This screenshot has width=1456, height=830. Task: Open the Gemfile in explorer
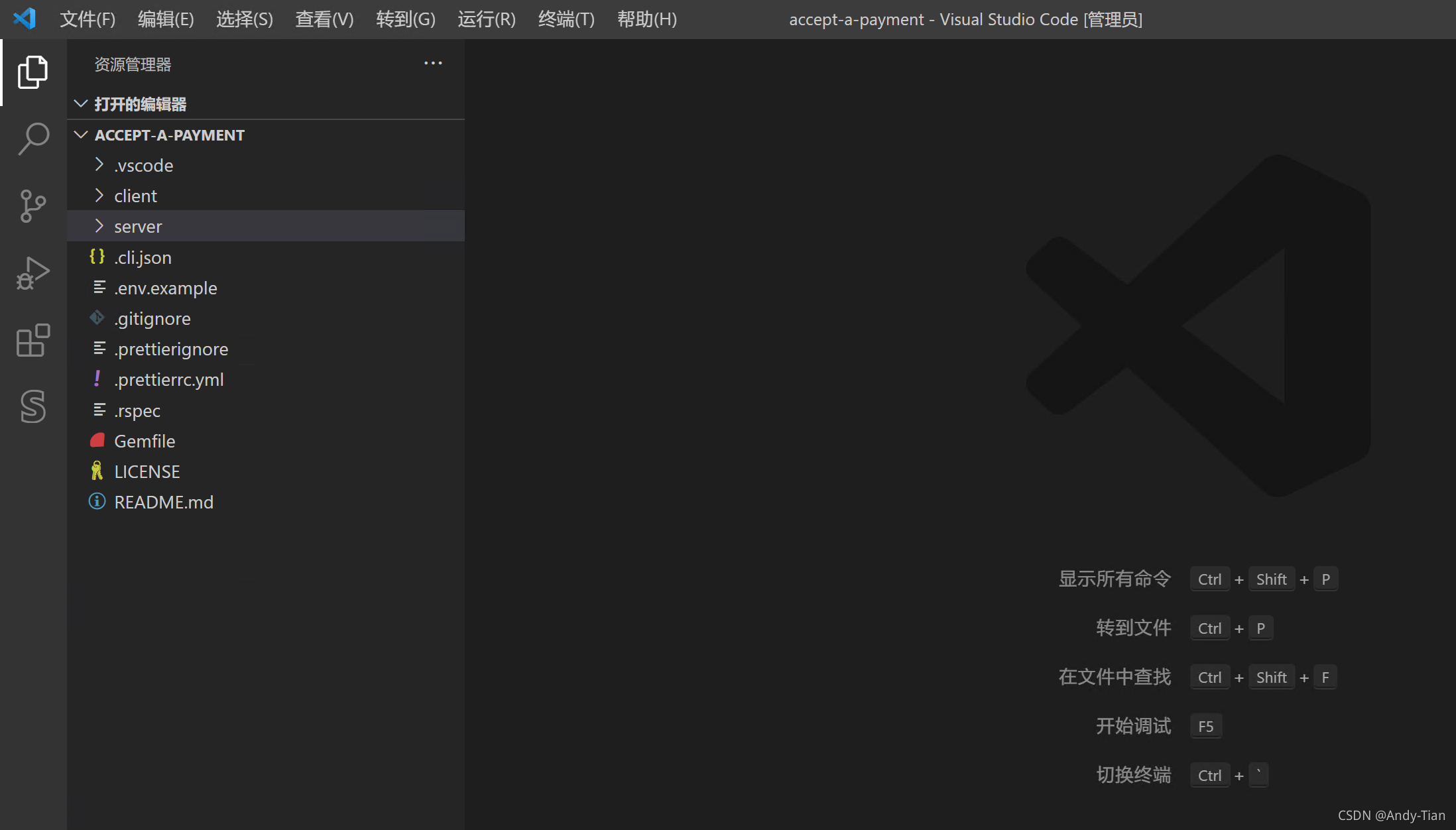(145, 442)
